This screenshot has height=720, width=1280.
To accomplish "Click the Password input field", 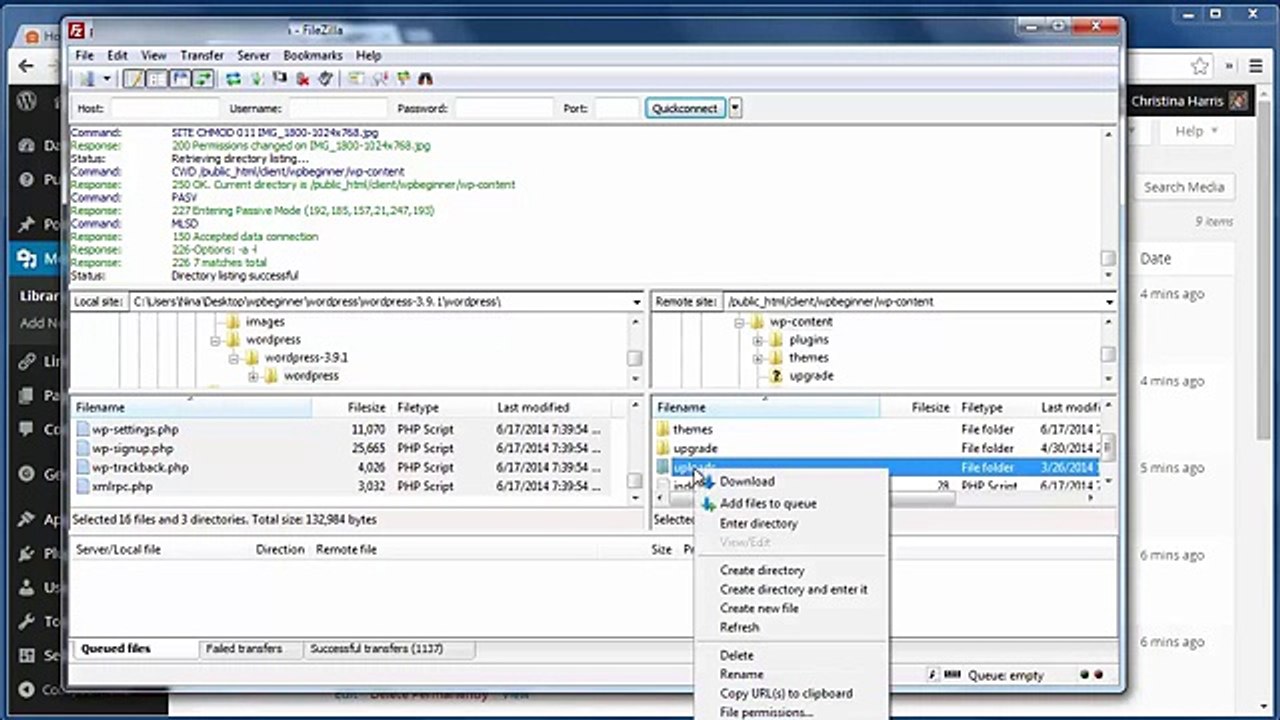I will point(503,108).
